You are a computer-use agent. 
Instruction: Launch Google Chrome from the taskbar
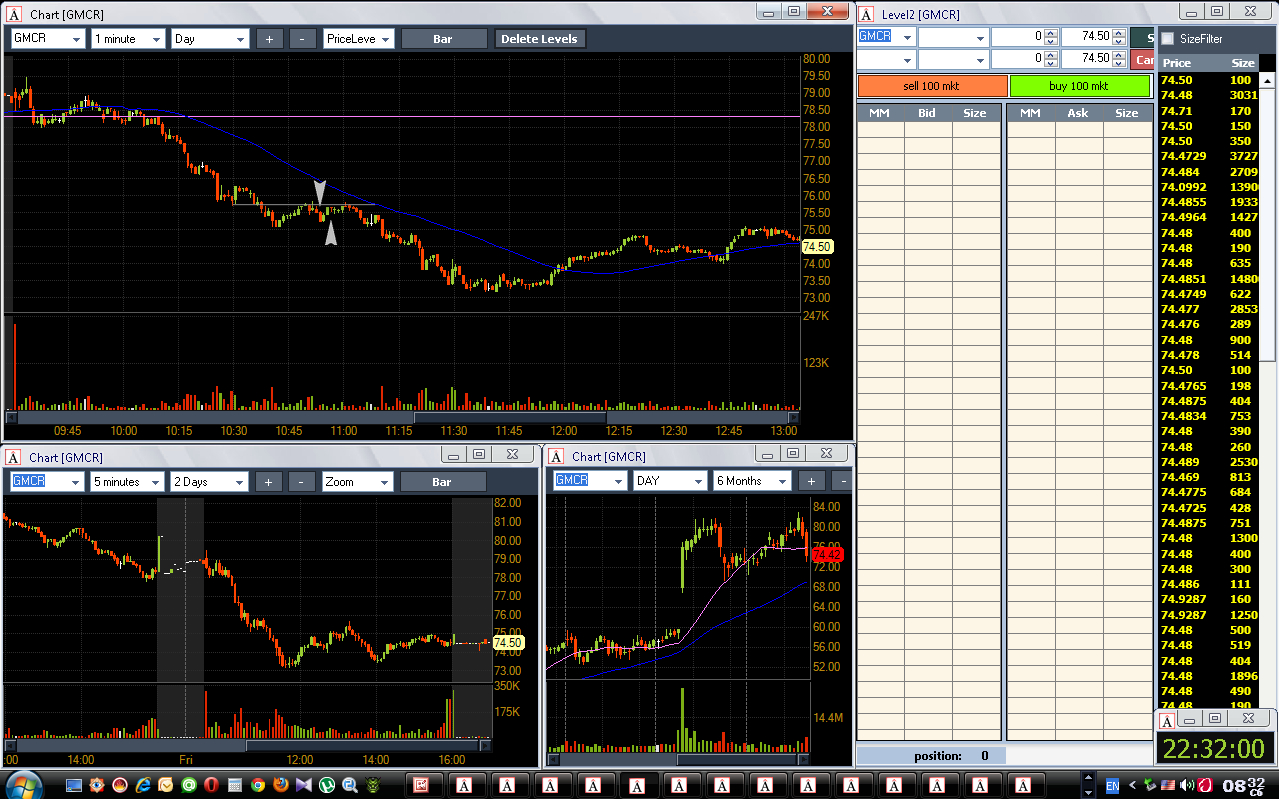(258, 785)
